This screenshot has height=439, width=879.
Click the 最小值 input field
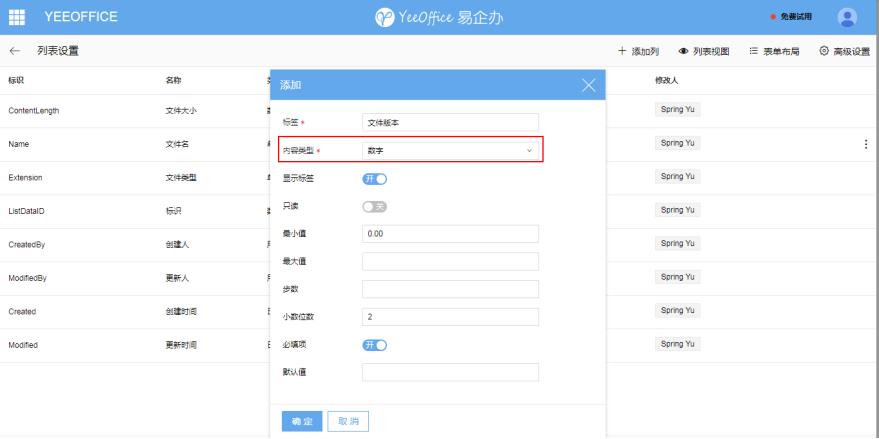[450, 234]
